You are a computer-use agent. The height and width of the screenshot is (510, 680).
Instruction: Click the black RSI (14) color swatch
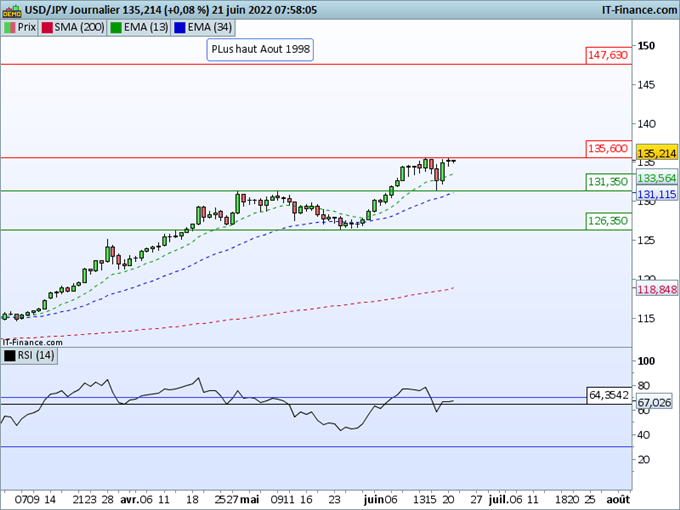click(x=10, y=356)
